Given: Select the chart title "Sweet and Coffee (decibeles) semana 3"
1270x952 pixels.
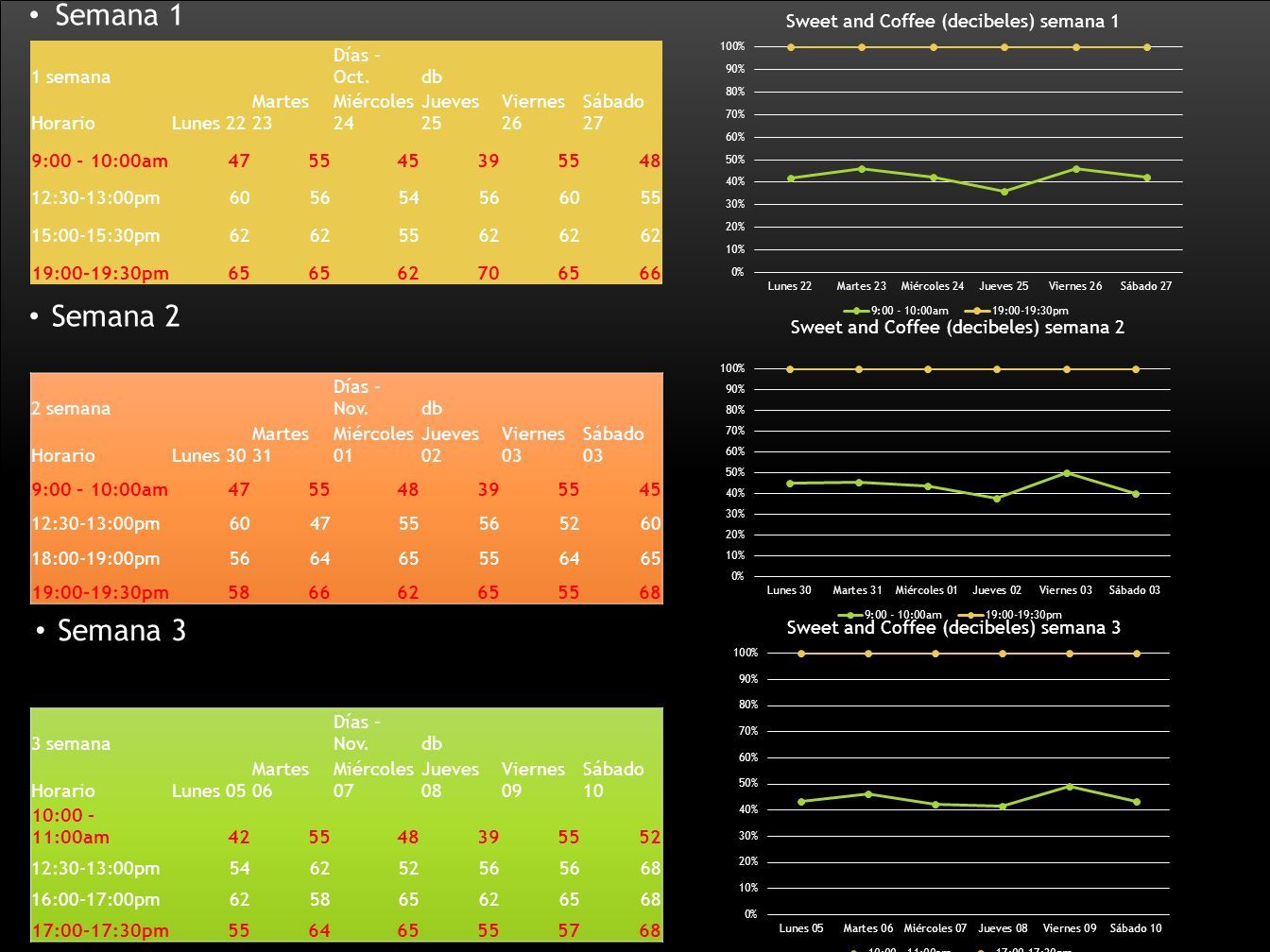Looking at the screenshot, I should click(953, 627).
